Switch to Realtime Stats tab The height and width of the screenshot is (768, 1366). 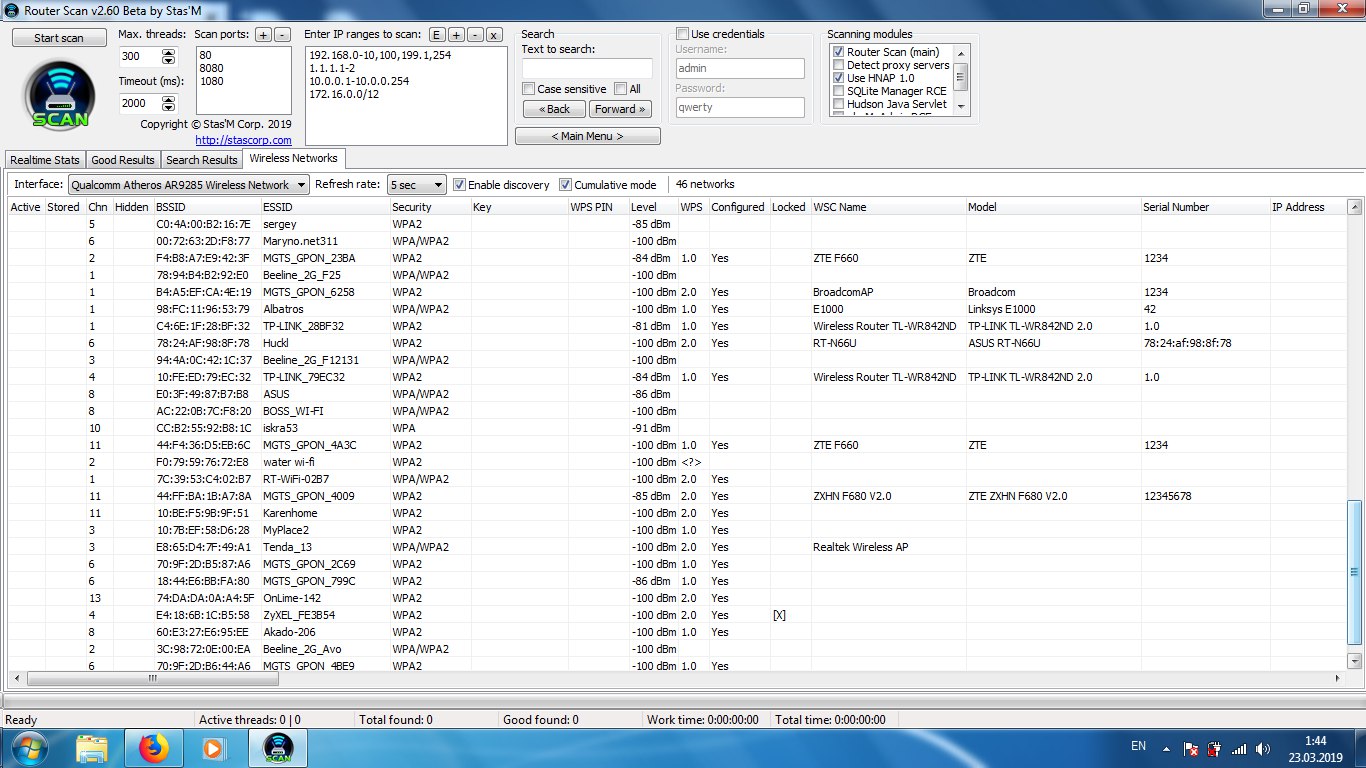[x=44, y=160]
